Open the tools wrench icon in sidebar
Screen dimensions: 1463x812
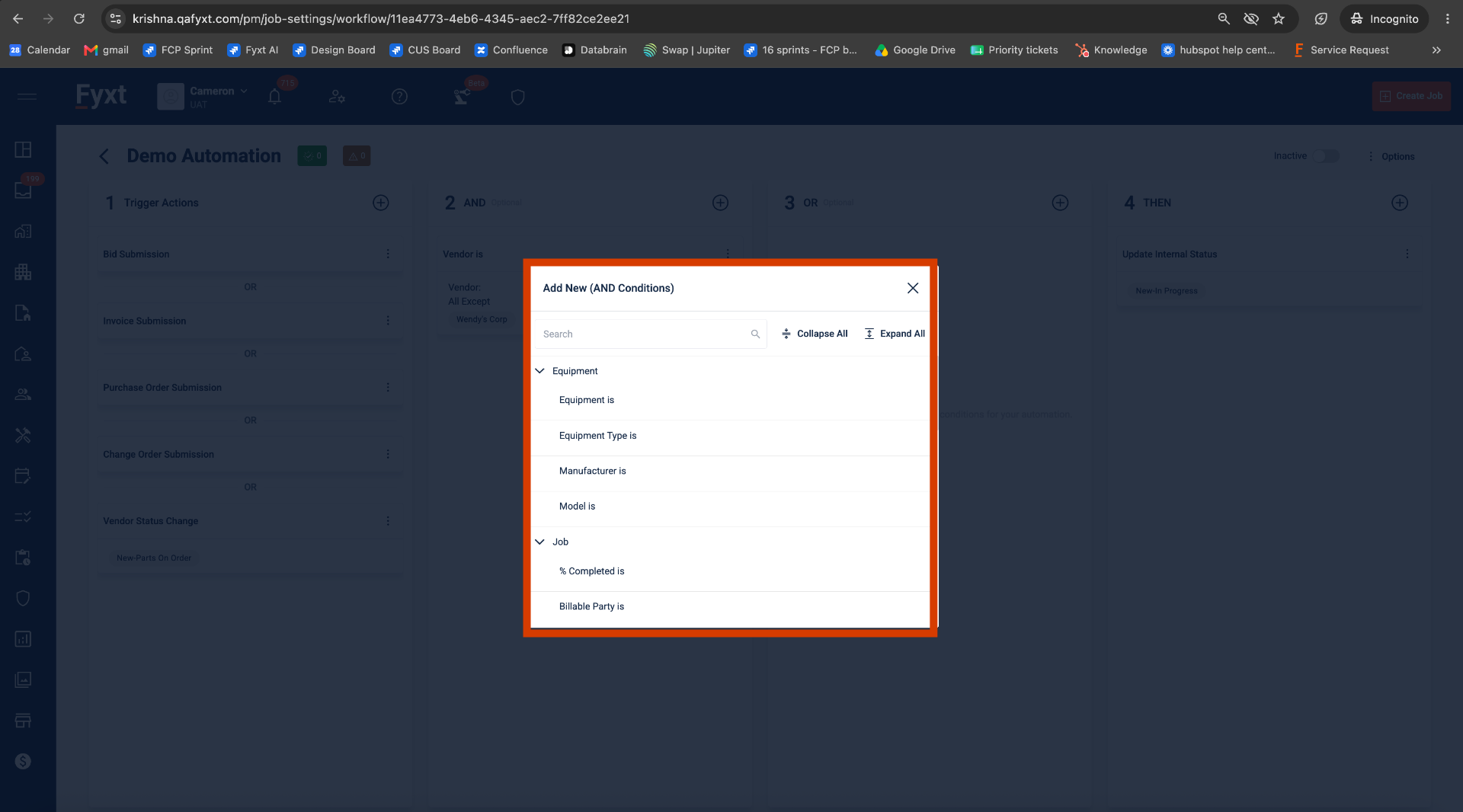point(23,436)
